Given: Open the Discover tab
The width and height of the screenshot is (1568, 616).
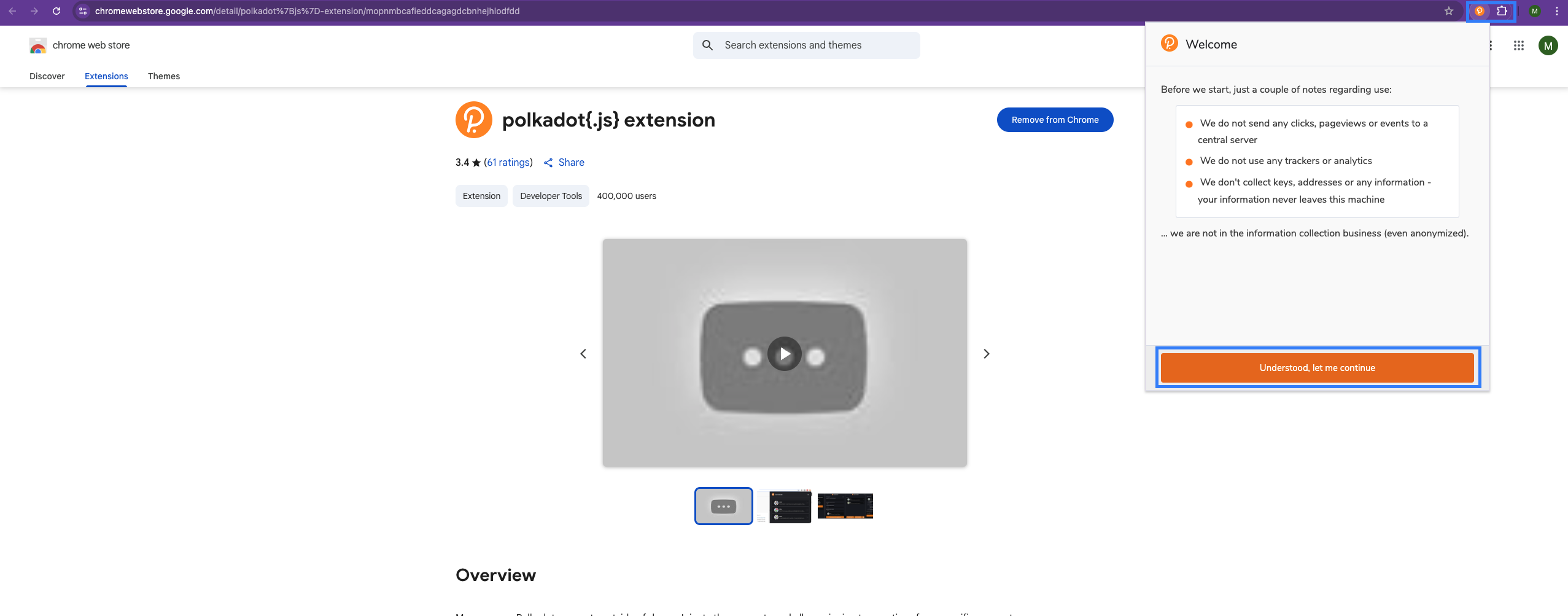Looking at the screenshot, I should (x=47, y=76).
